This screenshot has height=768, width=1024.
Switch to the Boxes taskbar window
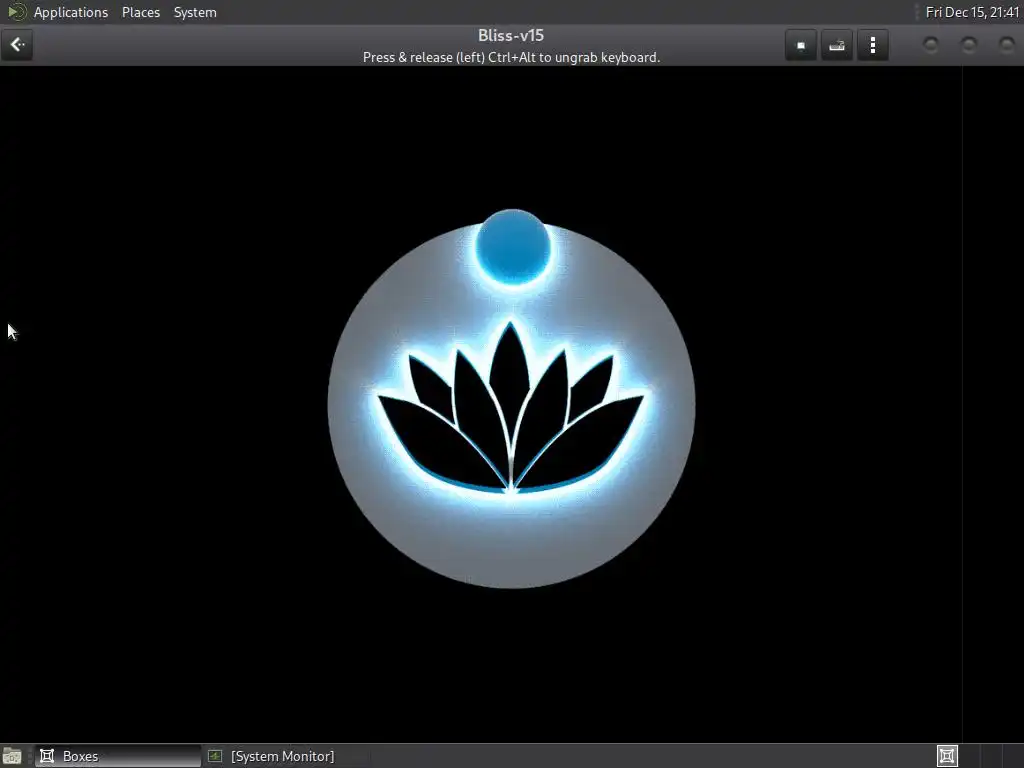click(118, 756)
